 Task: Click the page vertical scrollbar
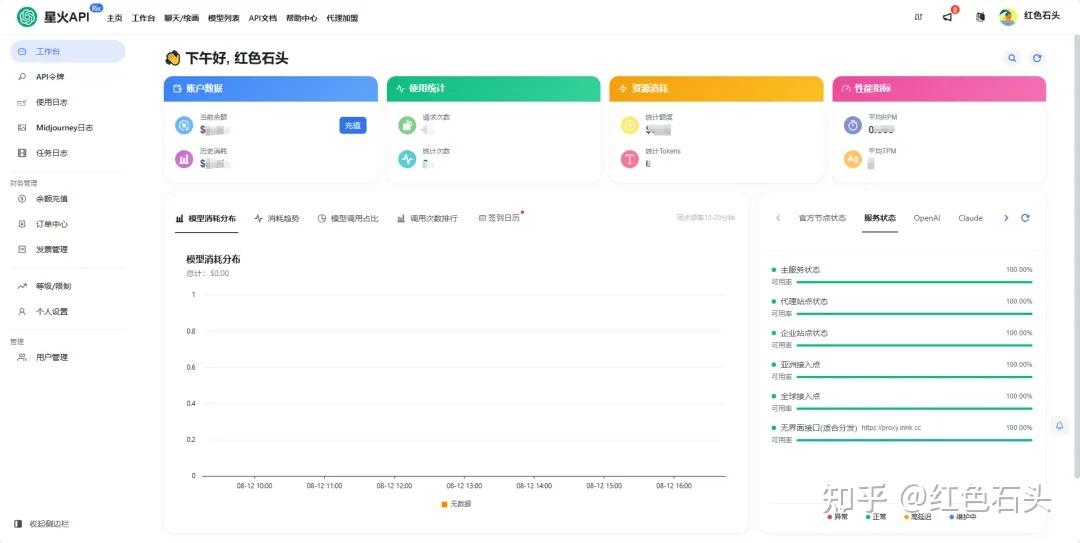click(1077, 255)
